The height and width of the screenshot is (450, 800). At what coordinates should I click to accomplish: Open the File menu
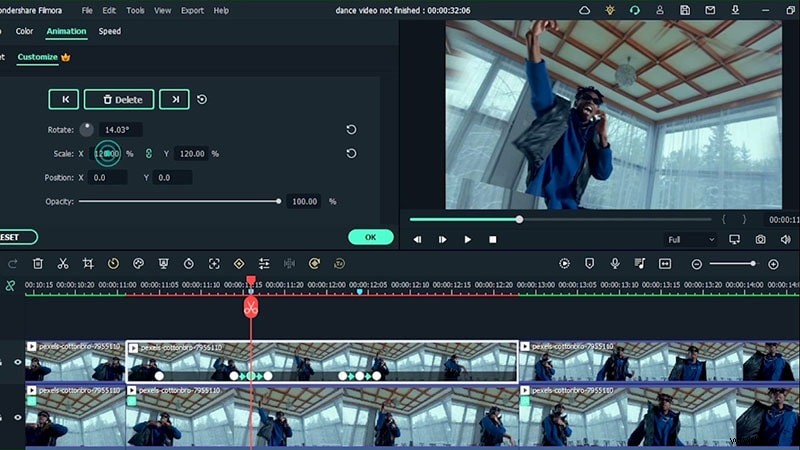pyautogui.click(x=87, y=10)
